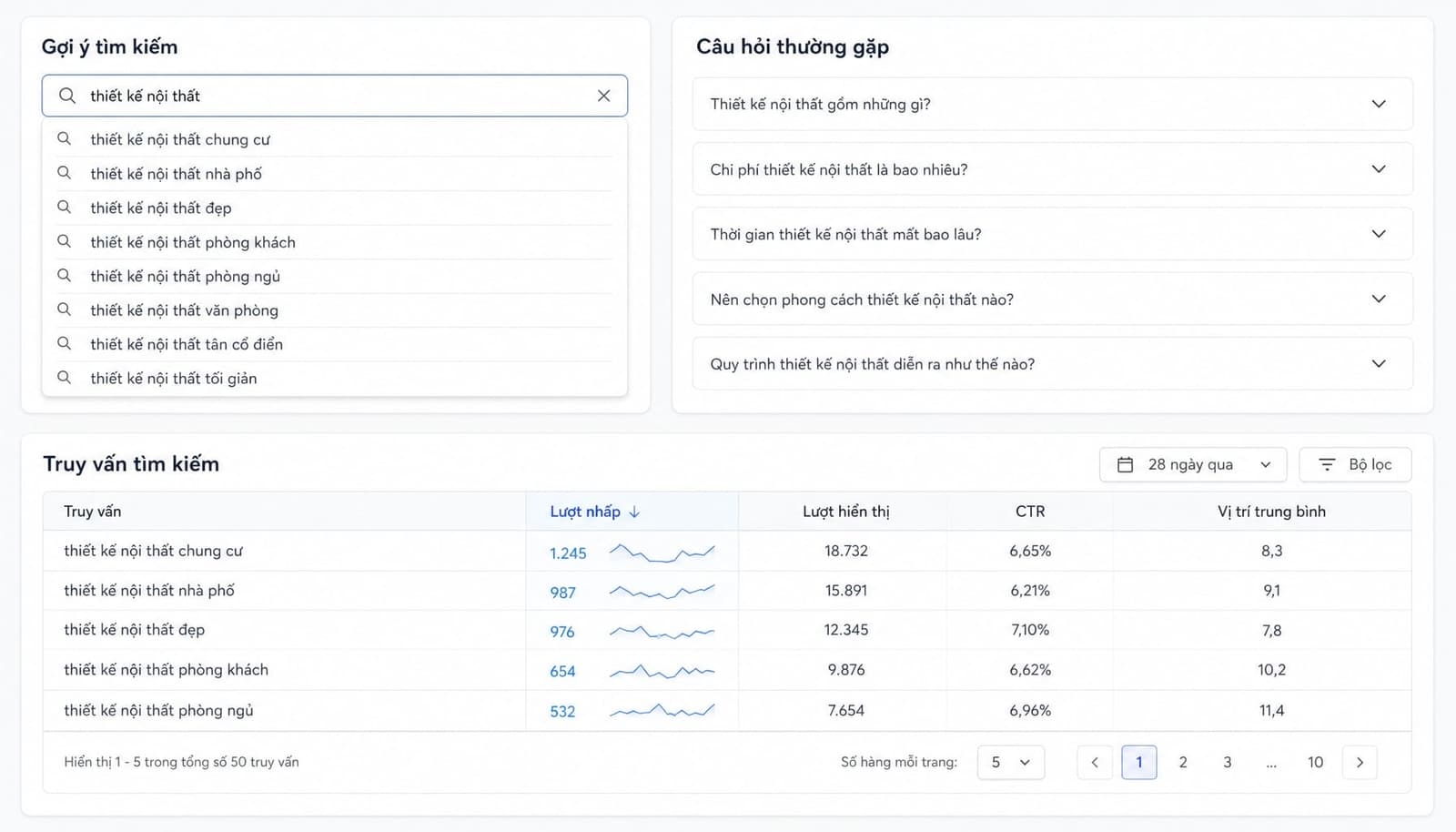This screenshot has height=832, width=1456.
Task: Click impressions value 18.732
Action: coord(846,551)
